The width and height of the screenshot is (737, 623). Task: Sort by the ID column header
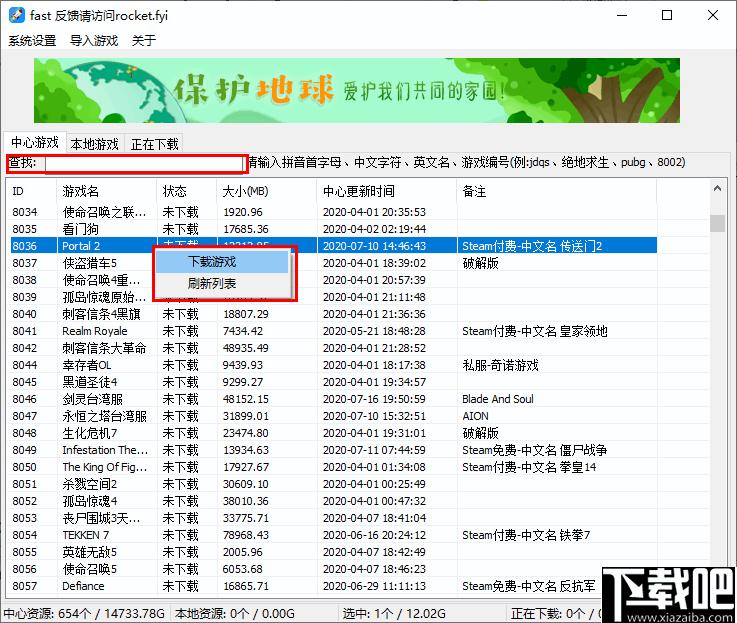(32, 191)
